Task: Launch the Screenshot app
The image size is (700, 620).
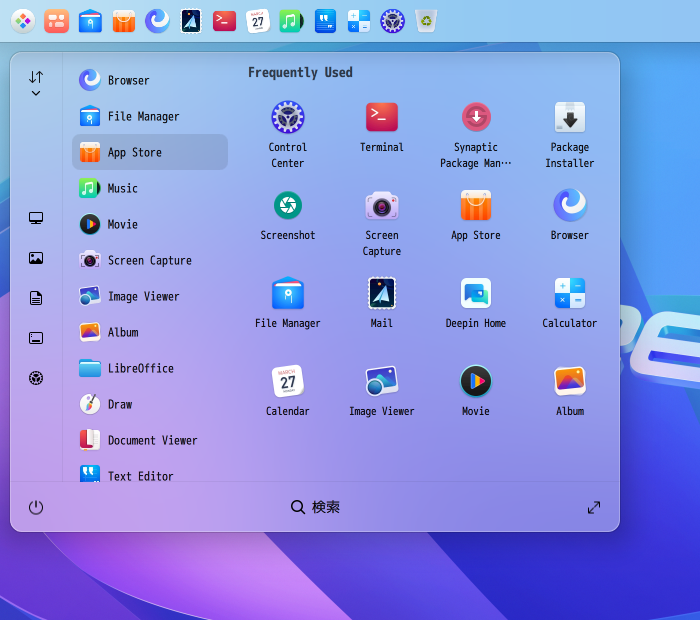Action: (x=288, y=206)
